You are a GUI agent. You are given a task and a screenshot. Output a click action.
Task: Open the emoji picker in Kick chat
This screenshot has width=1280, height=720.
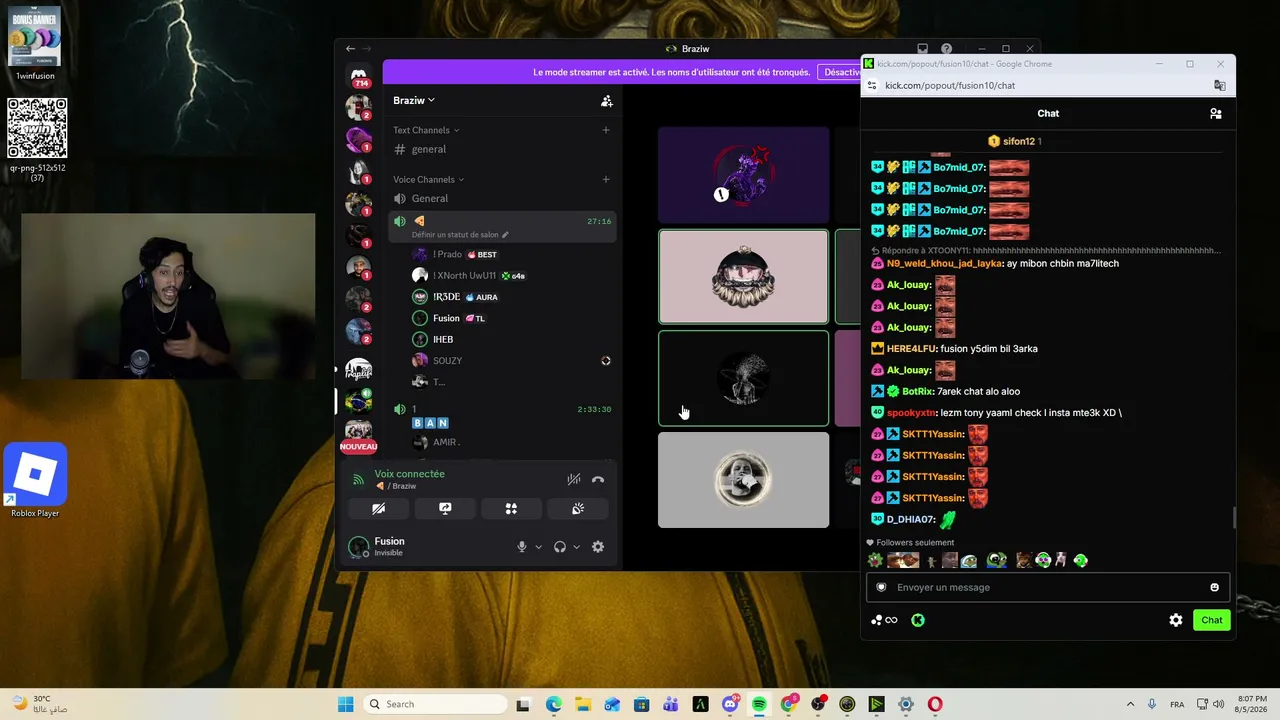coord(1215,588)
